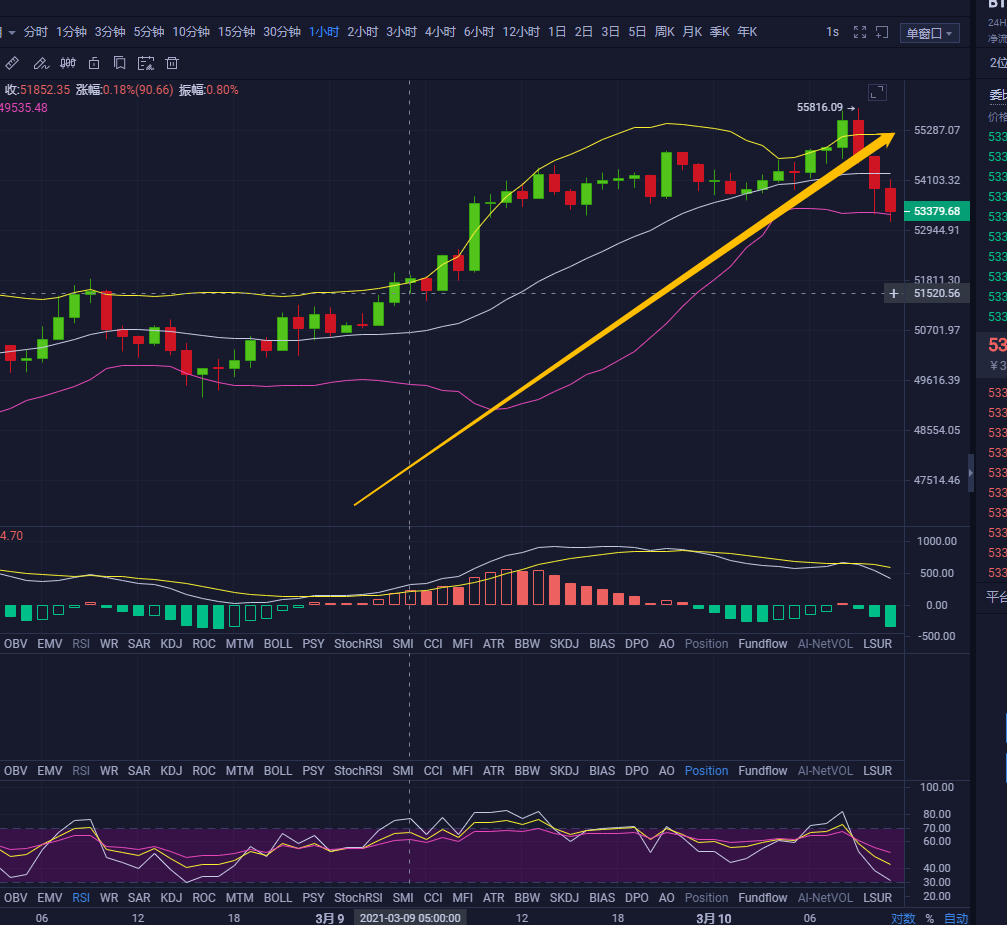Choose StochRSI in the bottom indicator row
The width and height of the screenshot is (1007, 925).
point(358,898)
